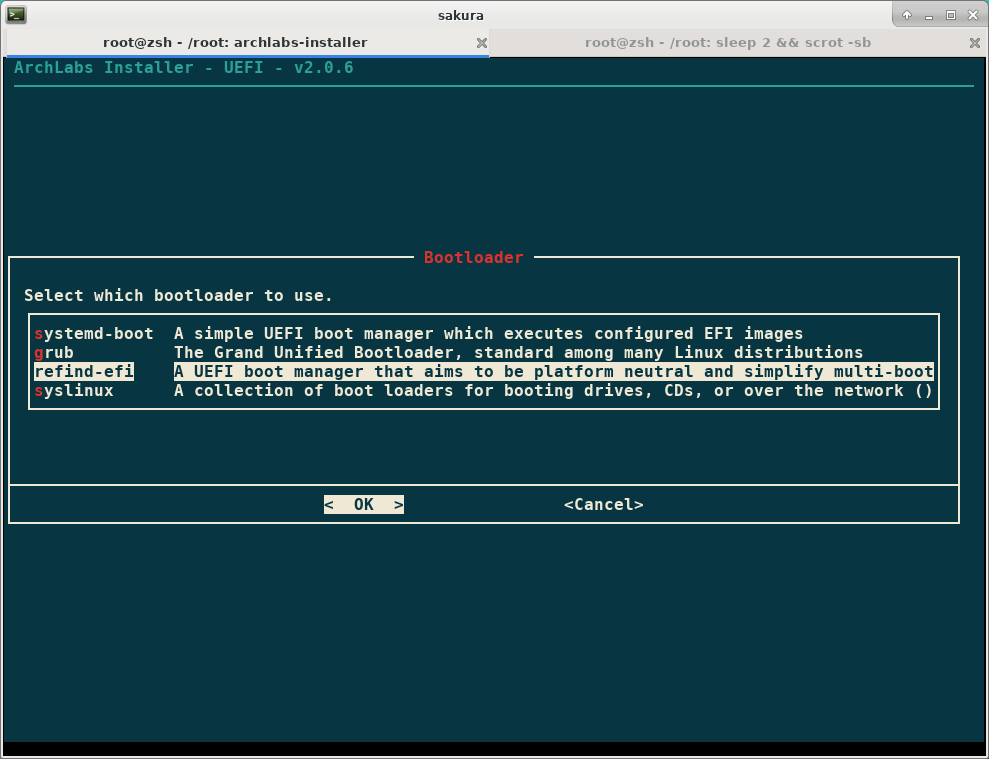Click the refind-efi description about multi-boot
Viewport: 989px width, 759px height.
point(554,371)
